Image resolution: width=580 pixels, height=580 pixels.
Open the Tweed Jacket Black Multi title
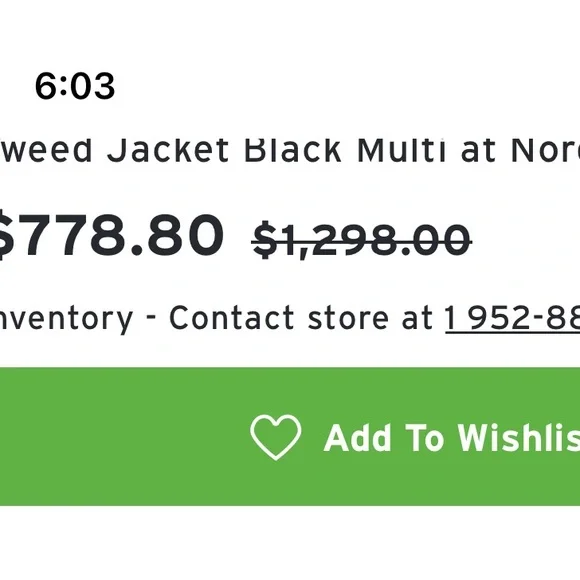(290, 150)
